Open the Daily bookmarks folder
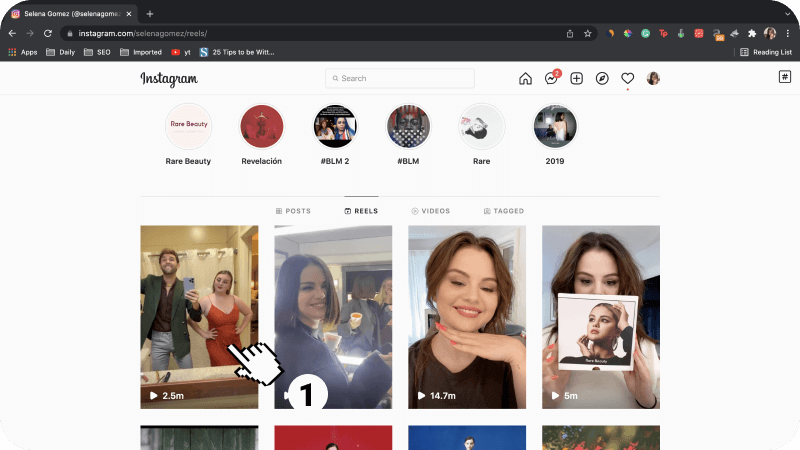The image size is (800, 450). click(61, 51)
